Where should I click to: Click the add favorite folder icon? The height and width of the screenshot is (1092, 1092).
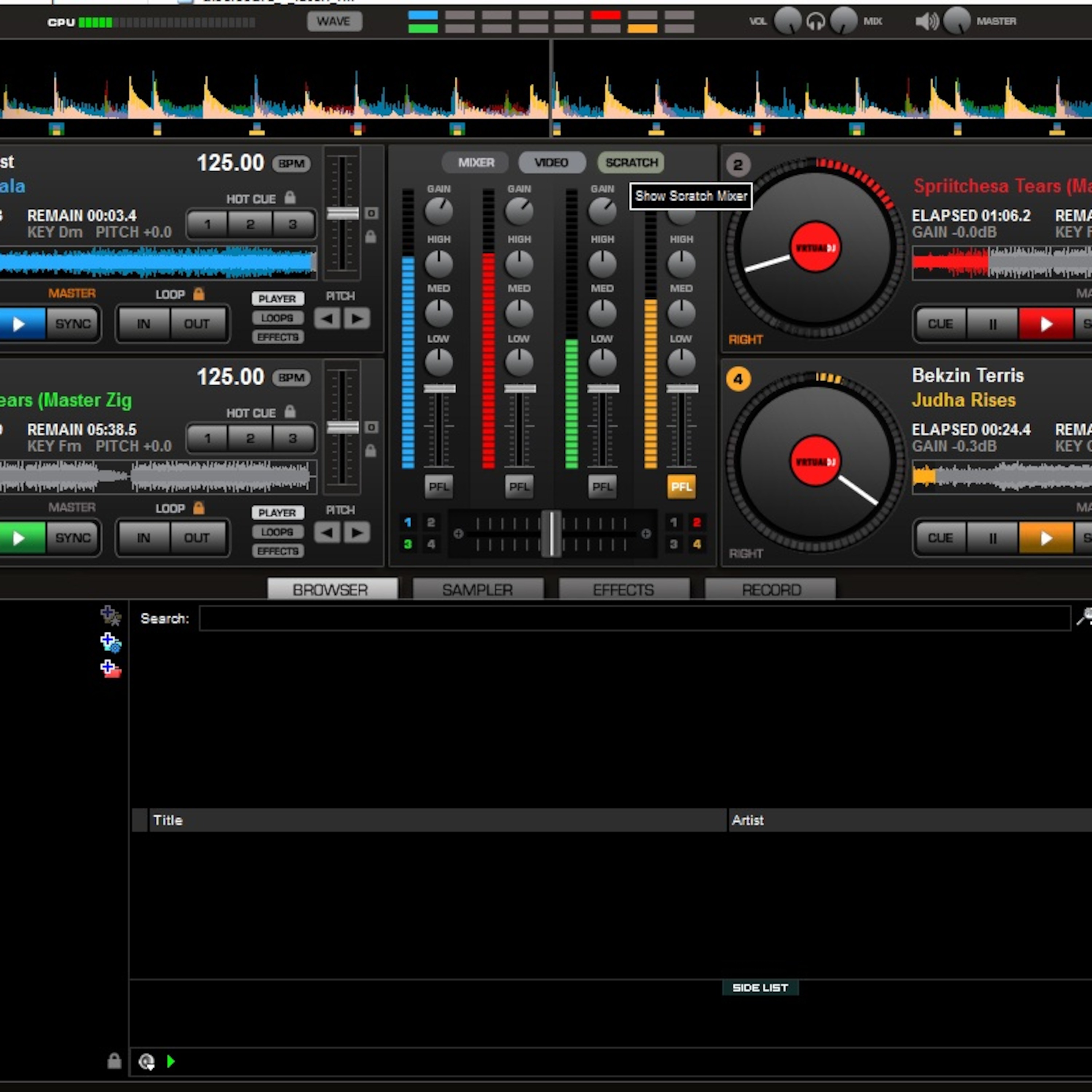(110, 616)
